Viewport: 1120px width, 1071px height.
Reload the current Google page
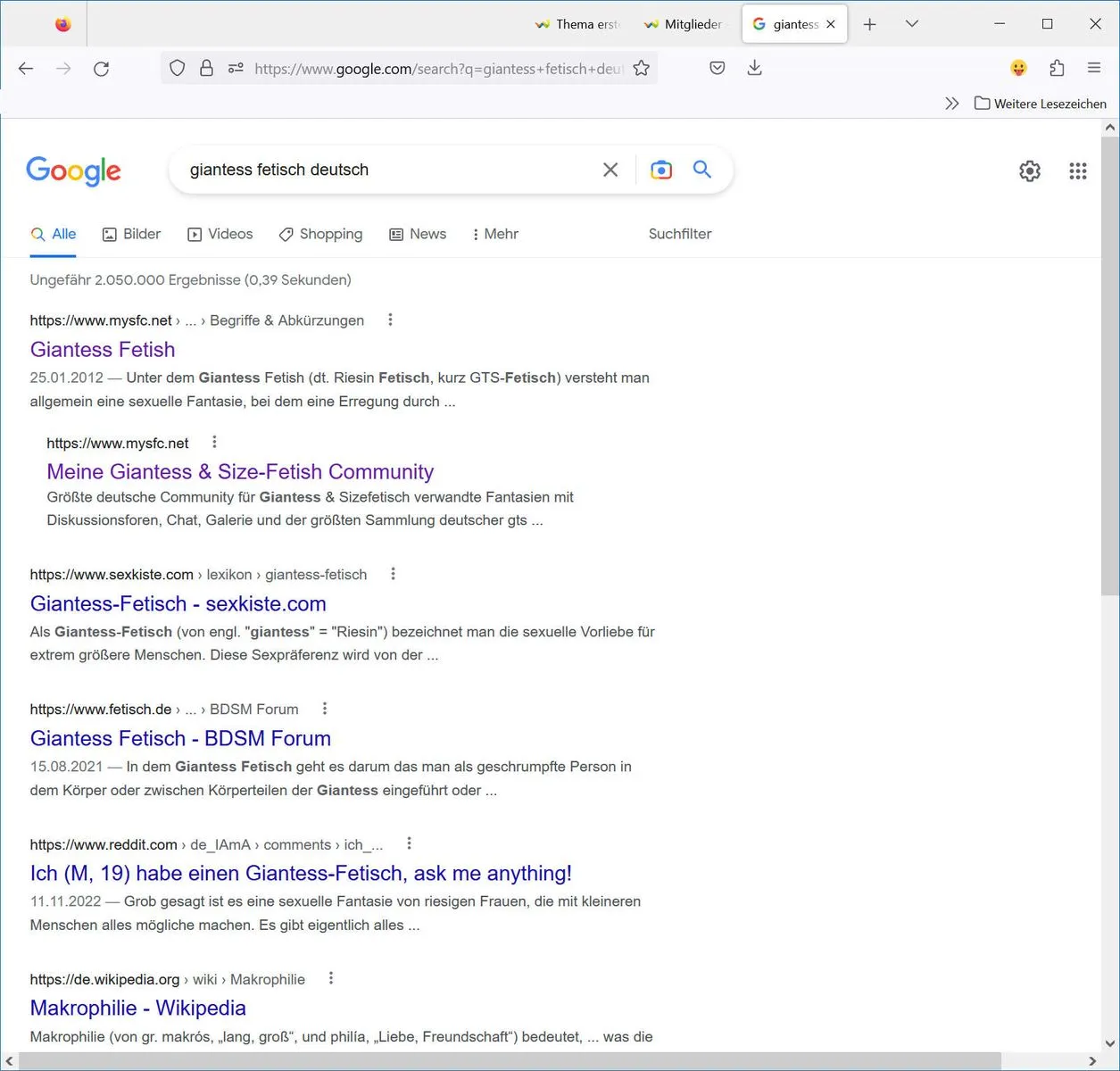[102, 69]
